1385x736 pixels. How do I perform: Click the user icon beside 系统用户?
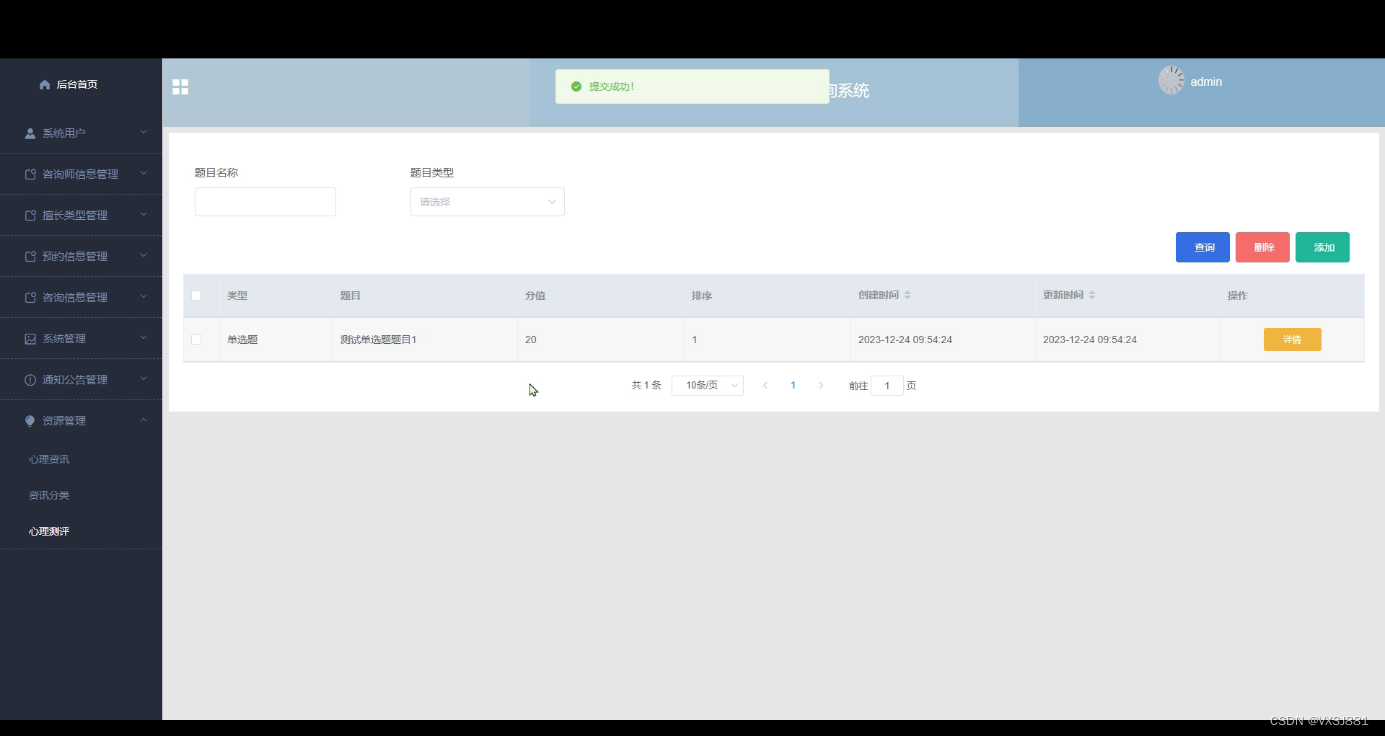coord(30,133)
